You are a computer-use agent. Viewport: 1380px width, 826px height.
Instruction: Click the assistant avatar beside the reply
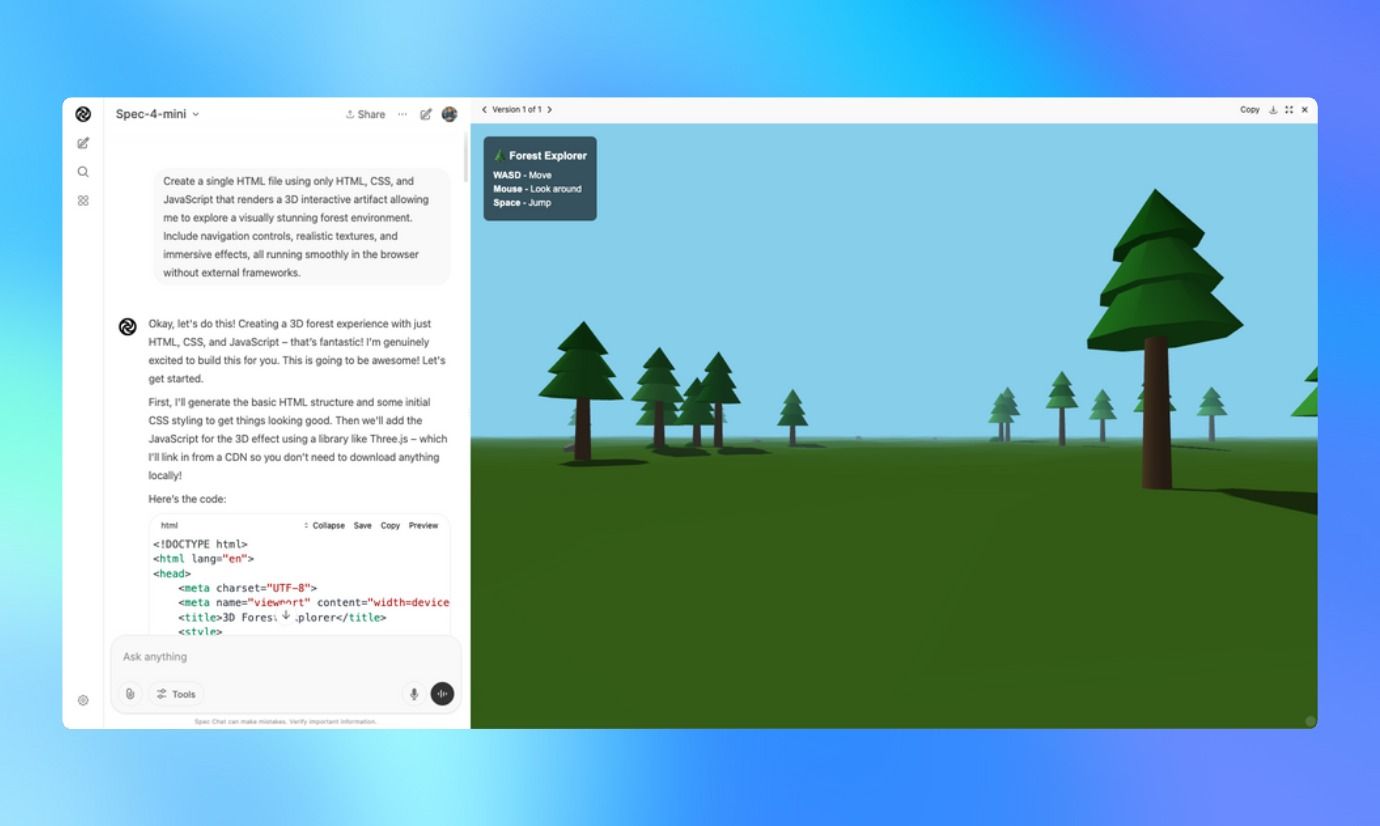pyautogui.click(x=127, y=327)
